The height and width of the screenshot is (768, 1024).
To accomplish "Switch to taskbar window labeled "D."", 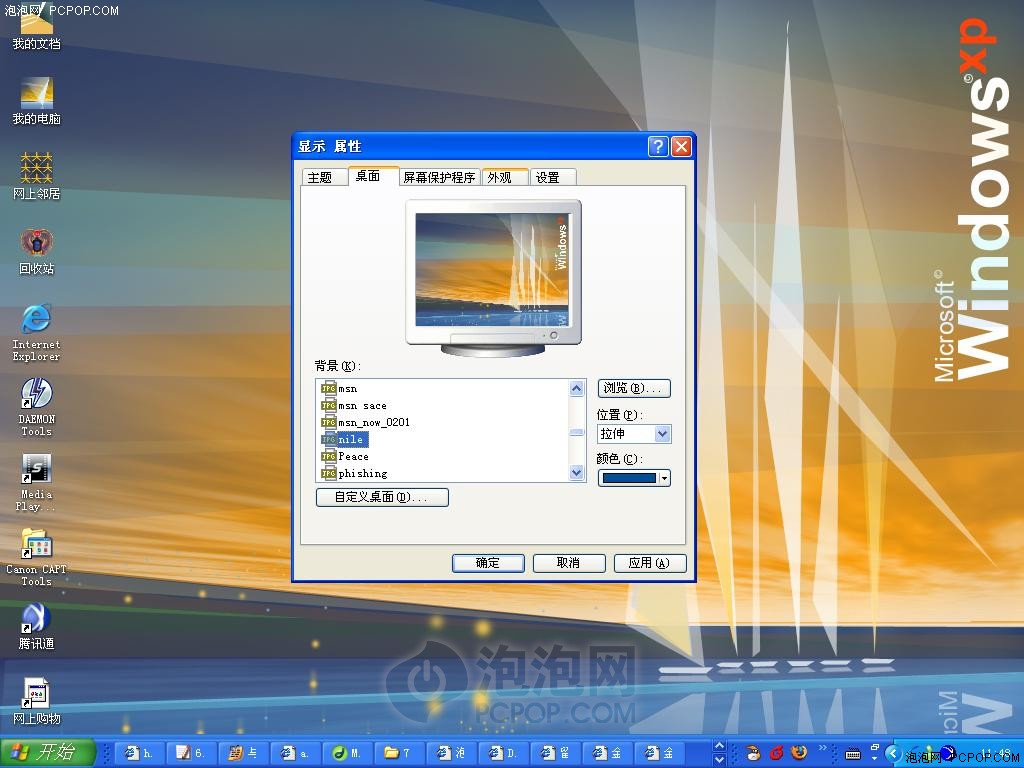I will [502, 754].
